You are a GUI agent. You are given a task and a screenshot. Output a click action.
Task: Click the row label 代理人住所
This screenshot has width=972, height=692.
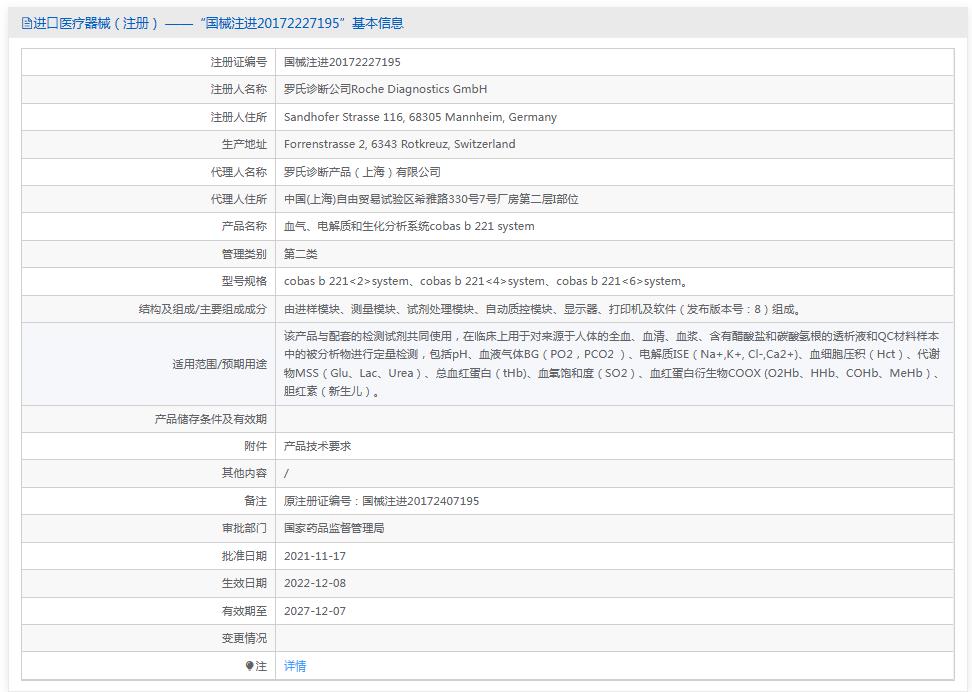coord(239,199)
